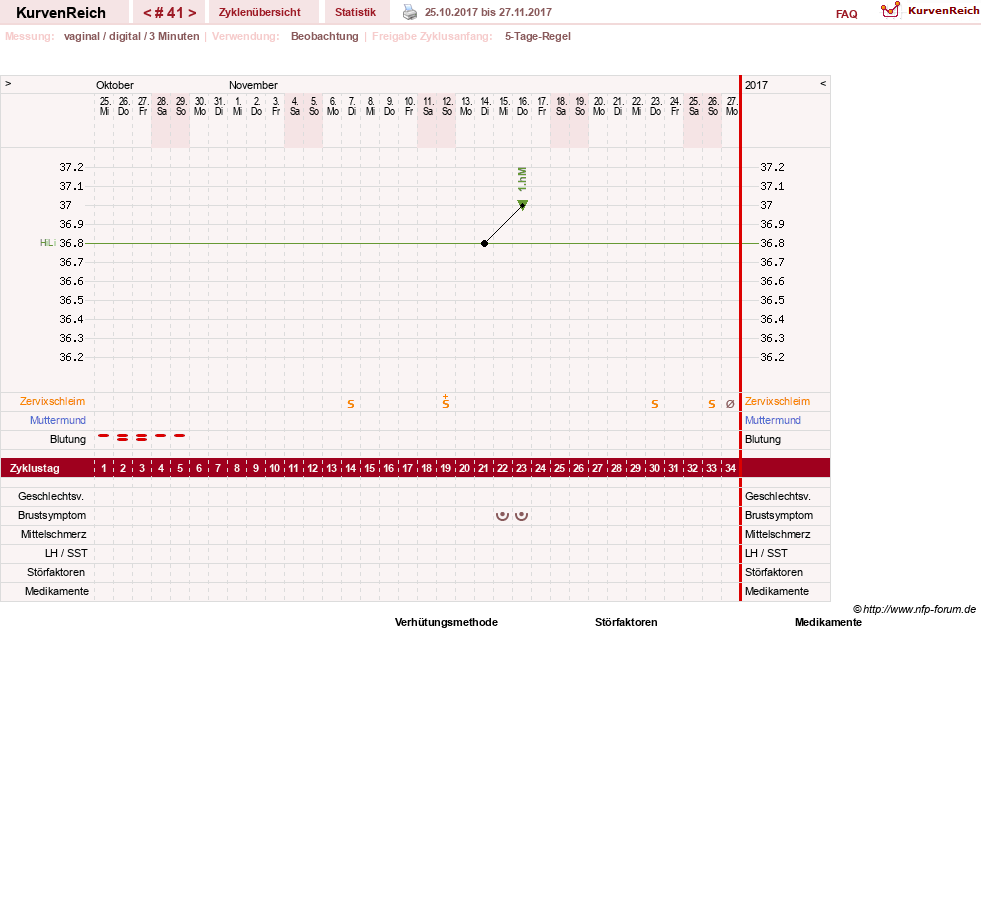Click the cervical mucus S on cycle day 30
The image size is (981, 901).
pos(654,404)
